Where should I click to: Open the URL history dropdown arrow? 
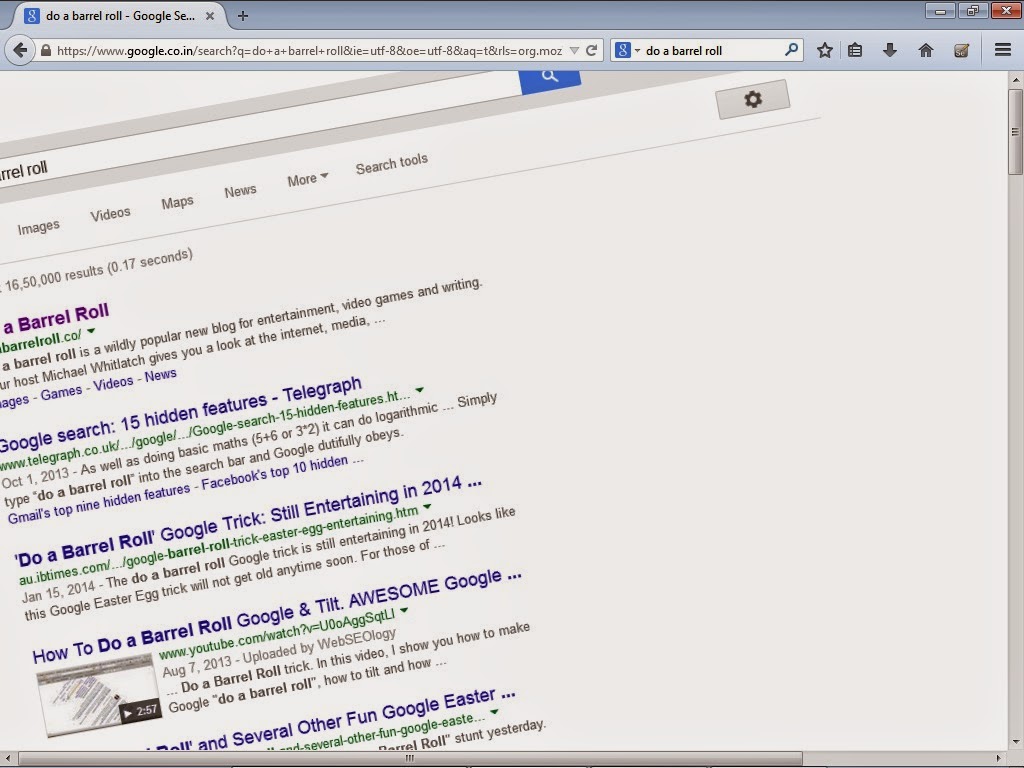click(x=574, y=50)
